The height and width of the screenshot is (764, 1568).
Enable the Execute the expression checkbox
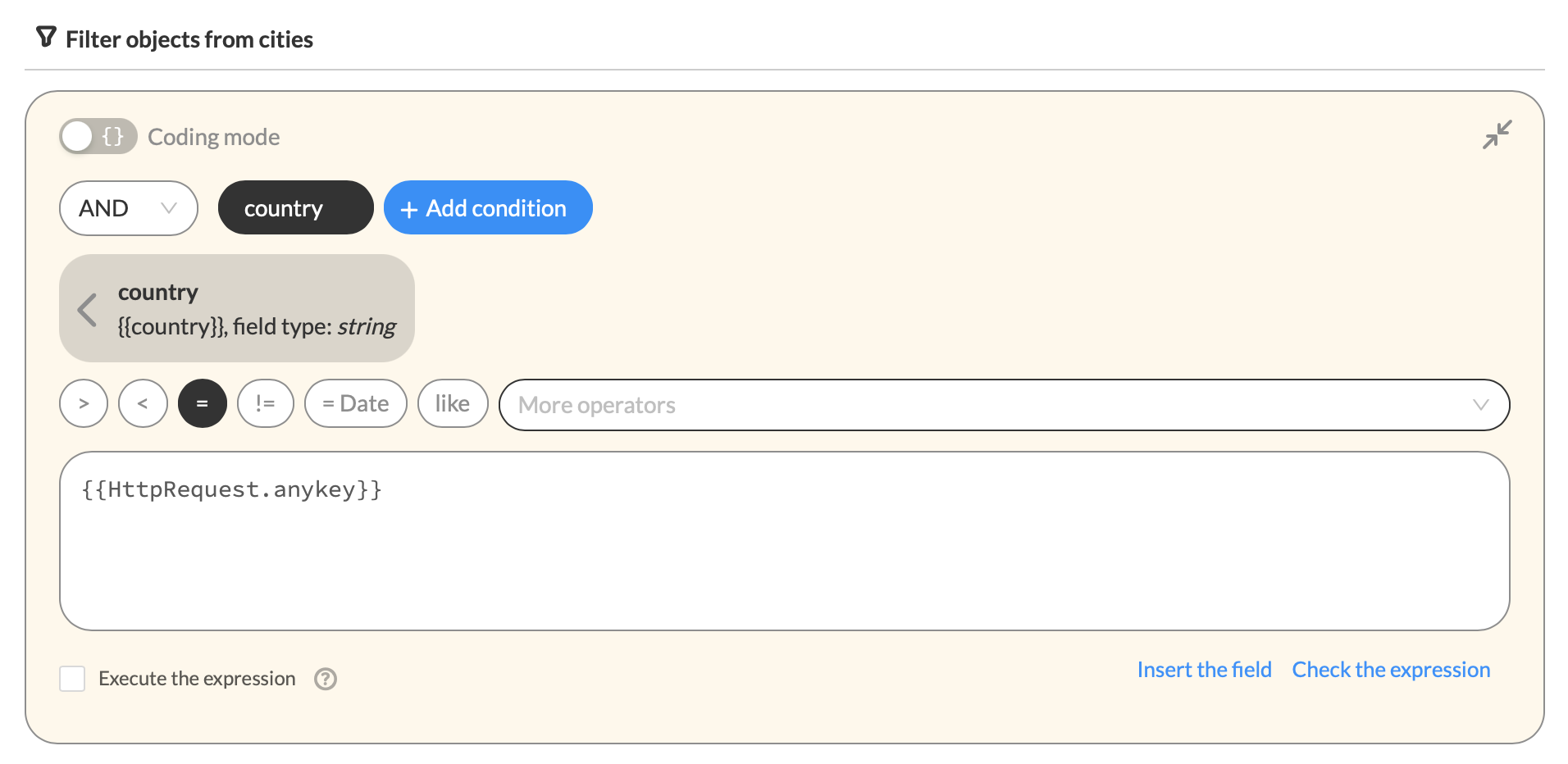pyautogui.click(x=72, y=679)
